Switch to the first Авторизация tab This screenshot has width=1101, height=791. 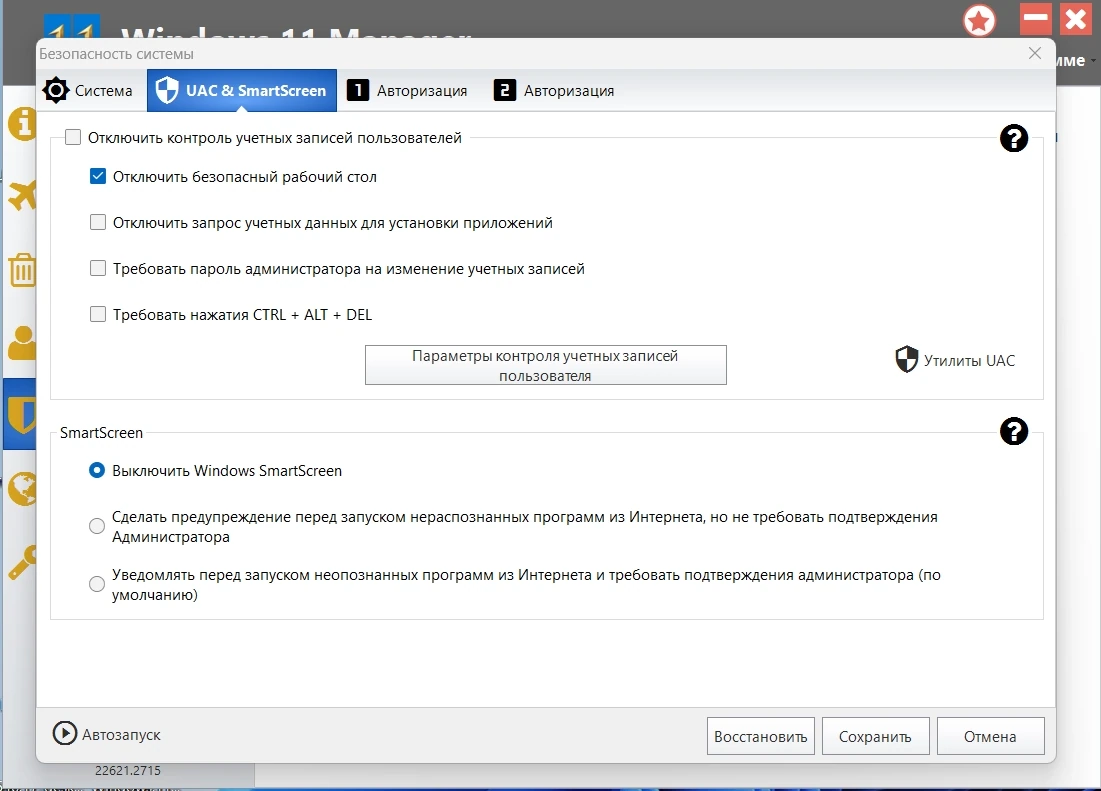tap(407, 91)
